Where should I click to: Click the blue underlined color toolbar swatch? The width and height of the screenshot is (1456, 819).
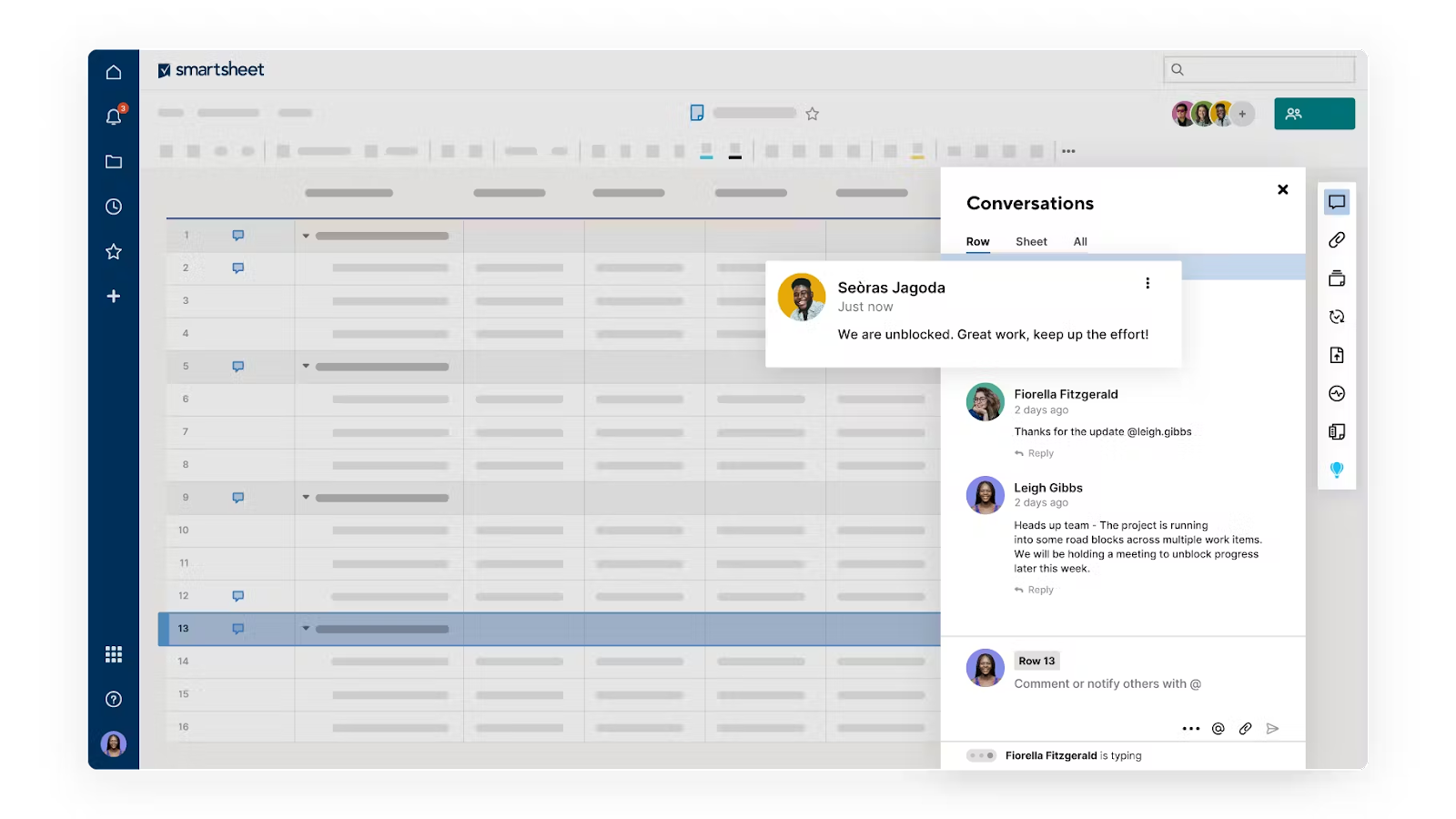[706, 151]
